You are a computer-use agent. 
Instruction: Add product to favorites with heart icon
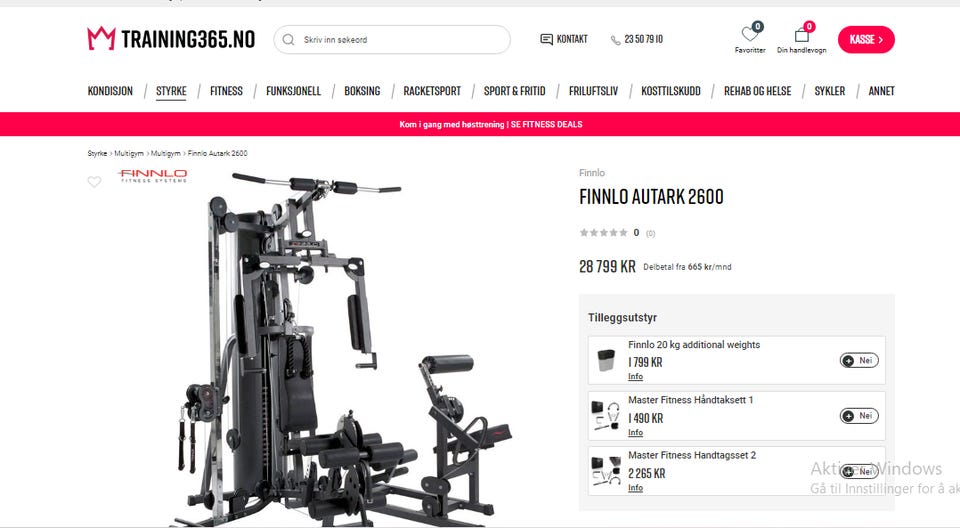pos(94,181)
